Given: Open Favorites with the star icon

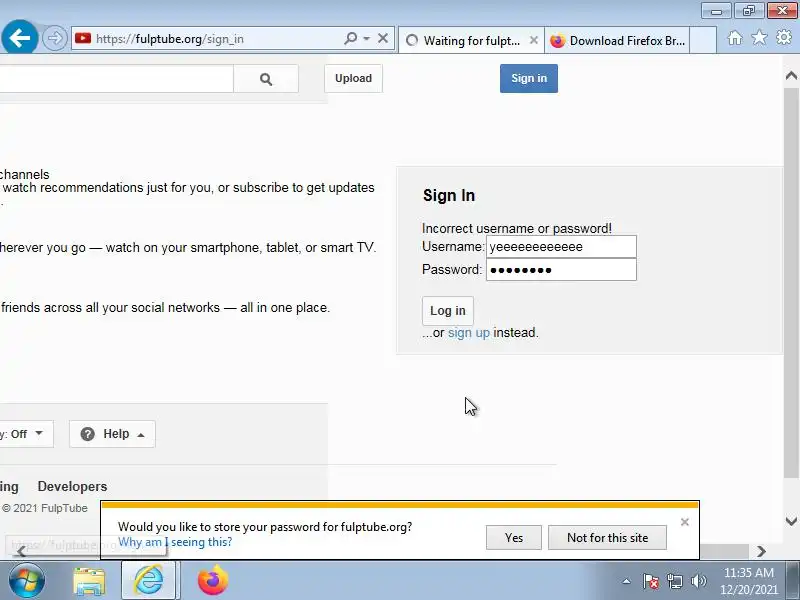Looking at the screenshot, I should coord(759,37).
